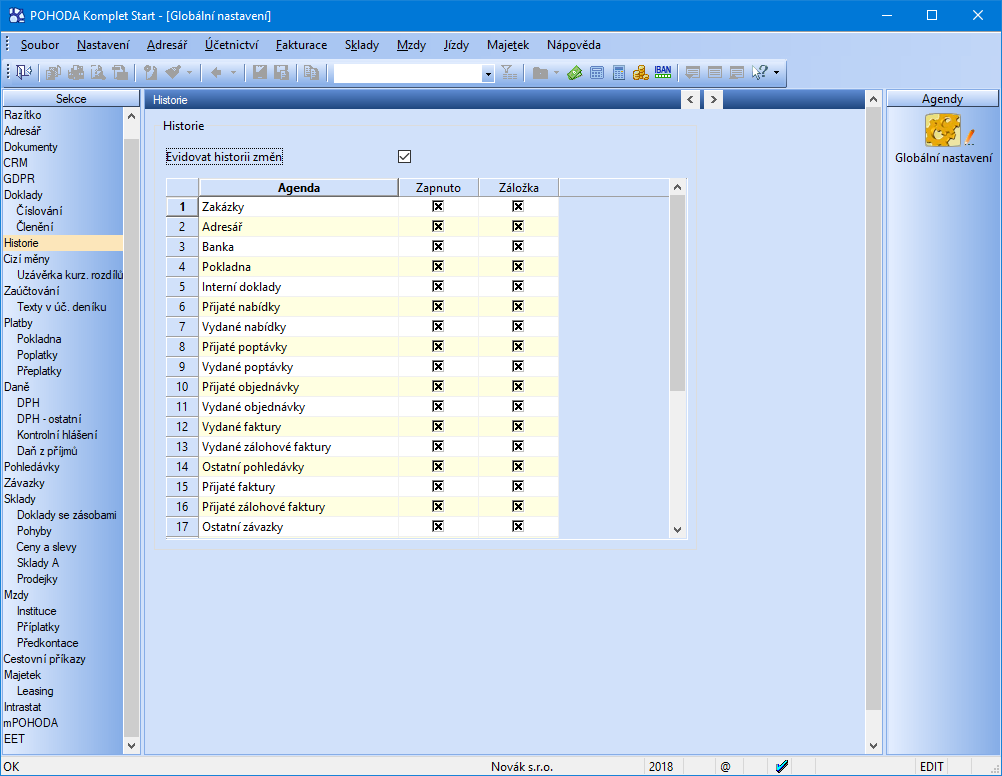Open dropdown arrow next to checkmark brush
Screen dimensions: 1002x776
pyautogui.click(x=189, y=73)
